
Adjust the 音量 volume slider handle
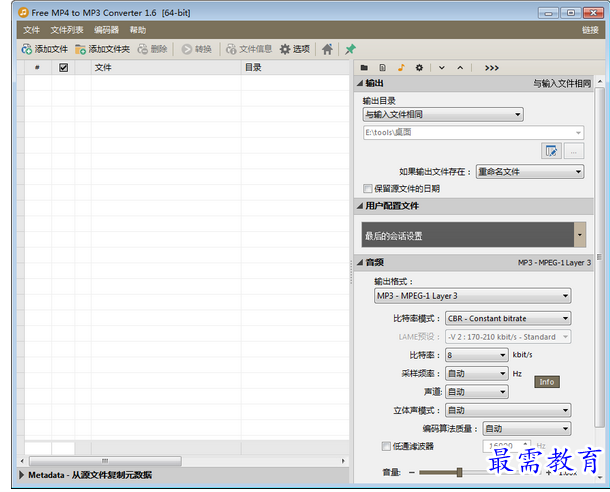459,472
